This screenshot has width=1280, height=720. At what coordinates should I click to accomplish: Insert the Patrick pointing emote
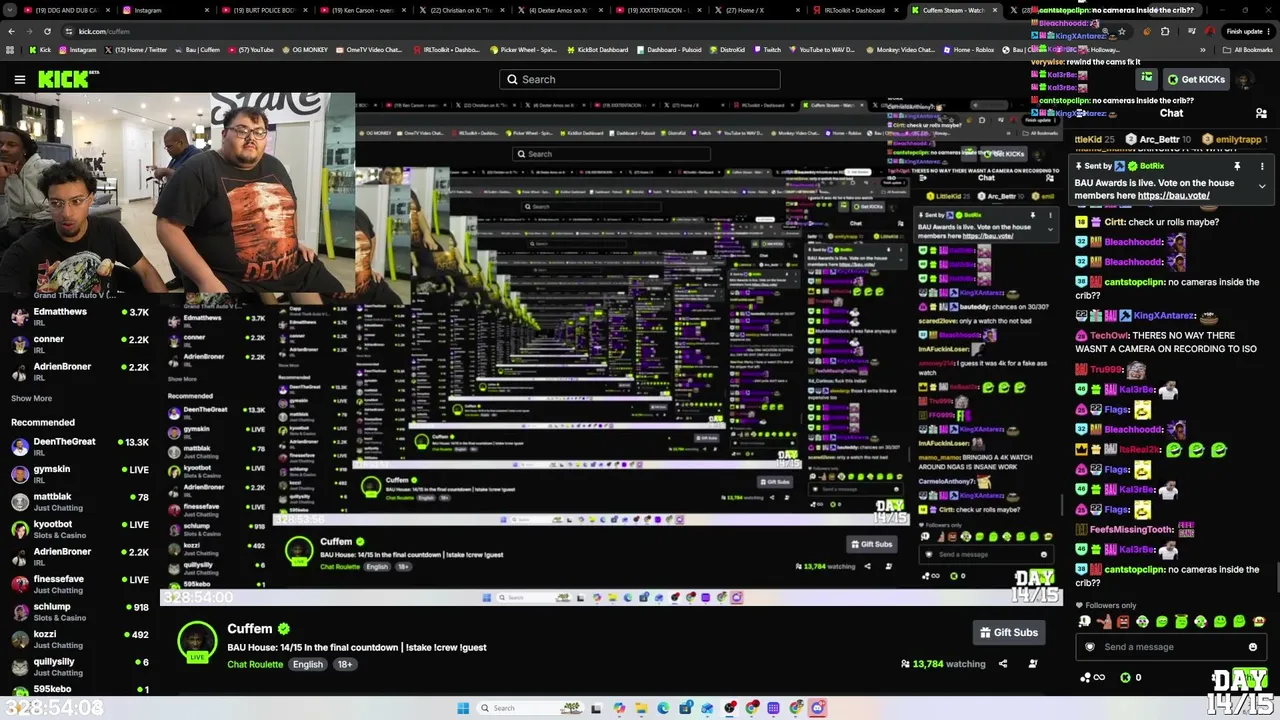tap(1104, 622)
